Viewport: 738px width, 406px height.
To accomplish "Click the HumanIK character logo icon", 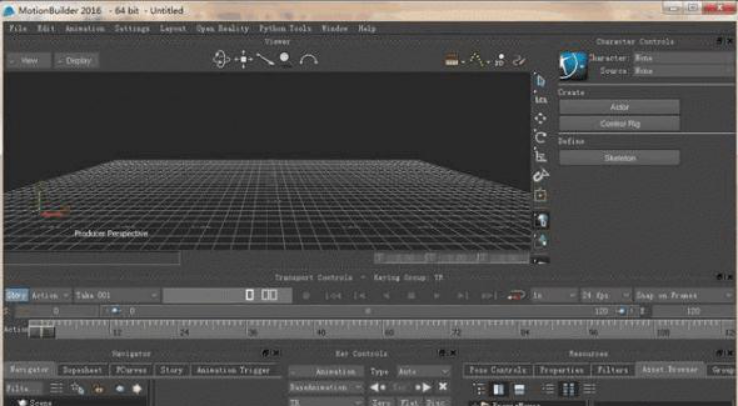I will click(x=573, y=65).
